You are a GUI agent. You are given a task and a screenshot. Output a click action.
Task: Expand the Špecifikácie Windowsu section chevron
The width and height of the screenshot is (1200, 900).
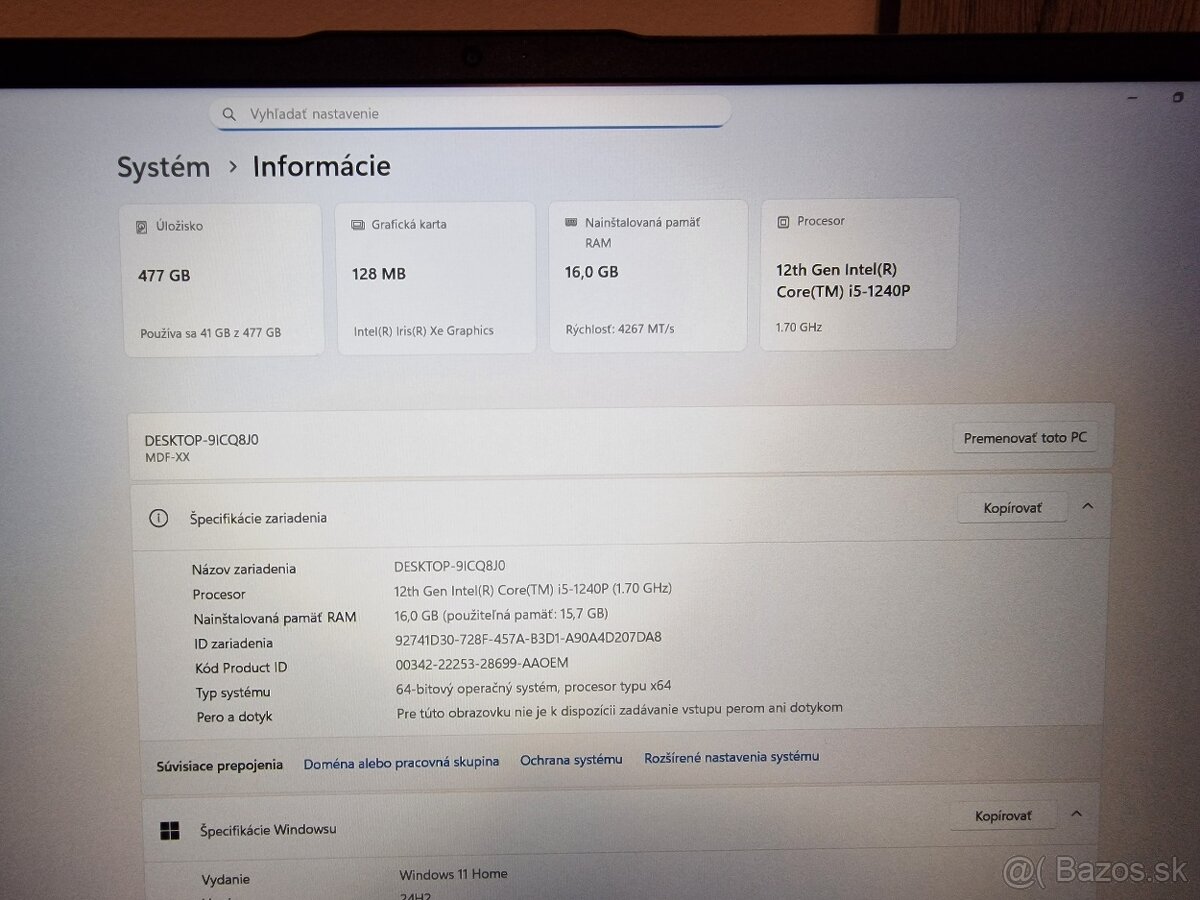tap(1077, 814)
